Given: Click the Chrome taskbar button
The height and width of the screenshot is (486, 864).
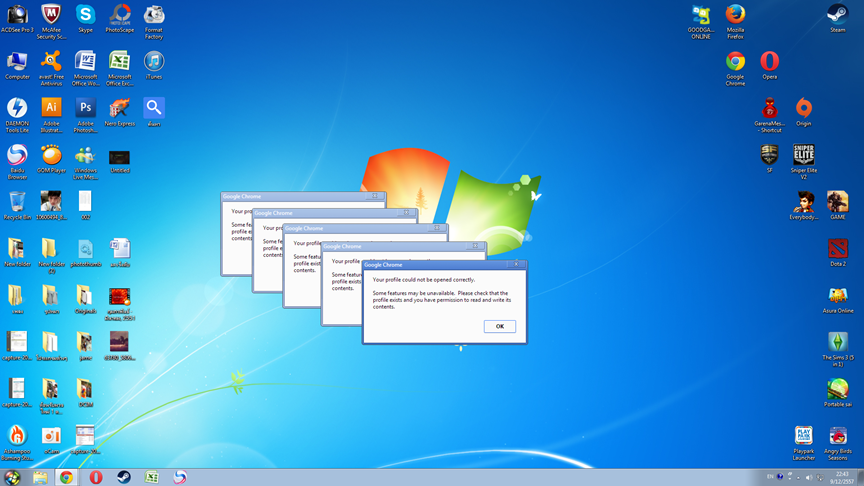Looking at the screenshot, I should pos(66,477).
